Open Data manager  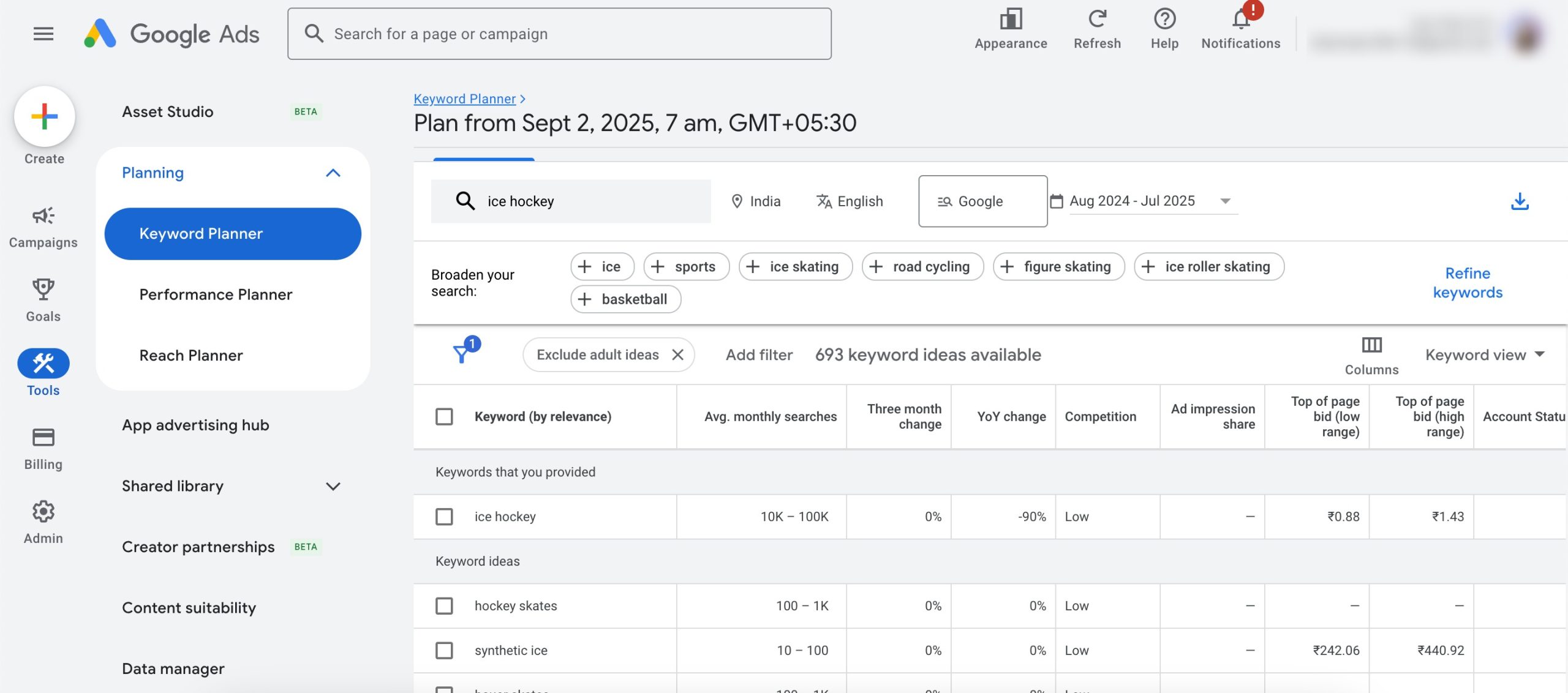pos(173,669)
